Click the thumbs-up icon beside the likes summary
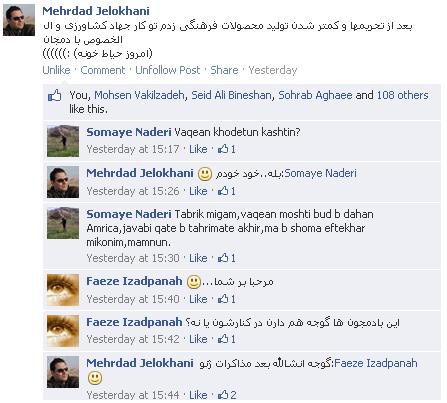This screenshot has width=447, height=403. pyautogui.click(x=55, y=96)
